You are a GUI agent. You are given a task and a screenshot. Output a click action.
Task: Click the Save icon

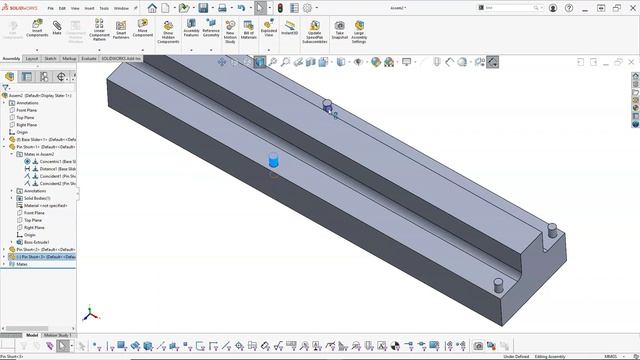point(203,8)
